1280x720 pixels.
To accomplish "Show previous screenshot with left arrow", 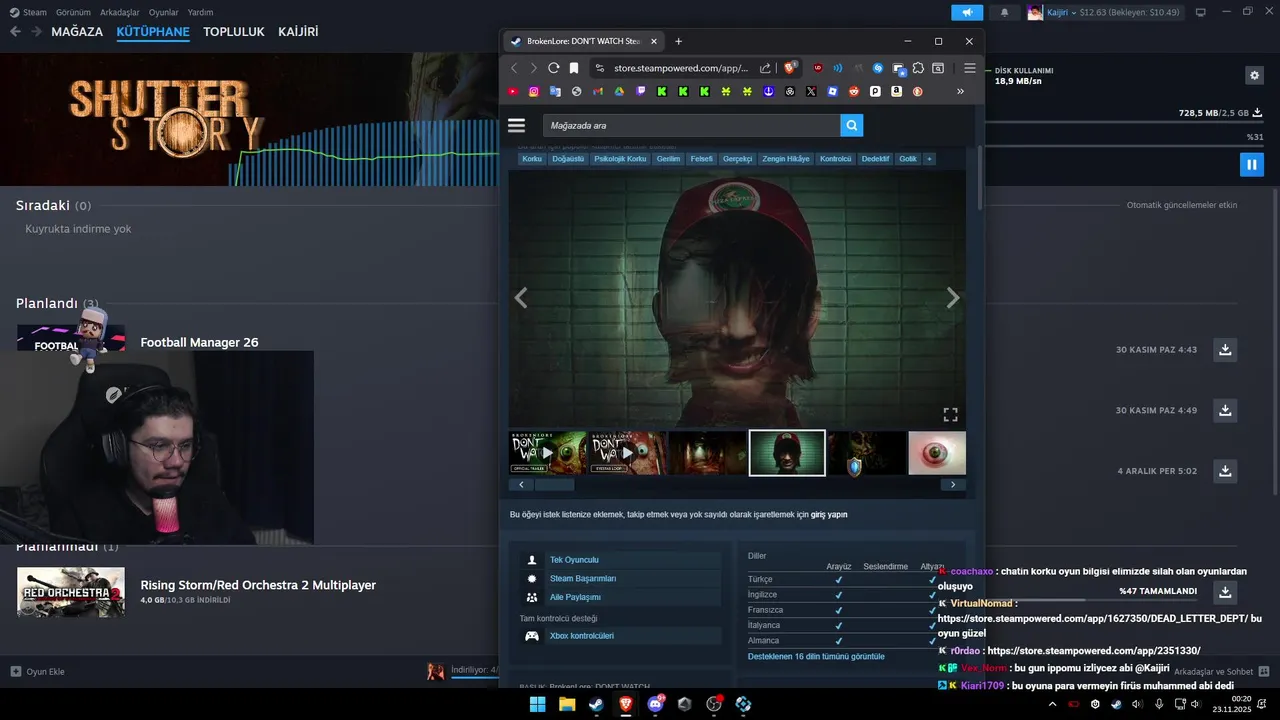I will coord(521,297).
